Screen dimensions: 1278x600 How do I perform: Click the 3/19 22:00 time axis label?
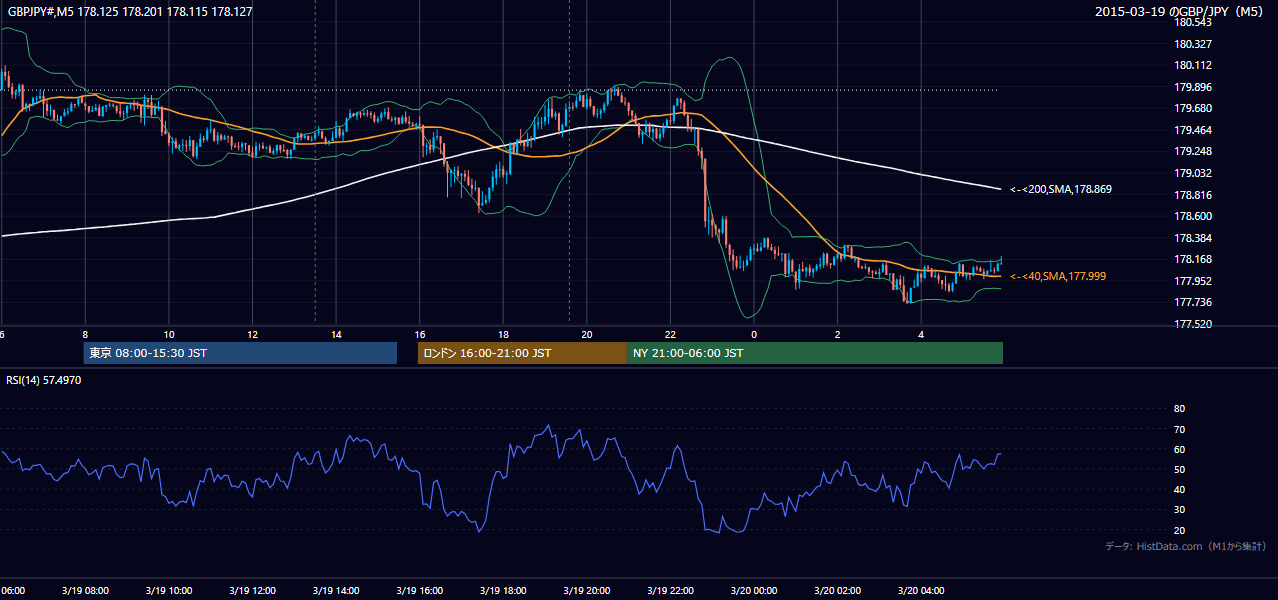(671, 591)
